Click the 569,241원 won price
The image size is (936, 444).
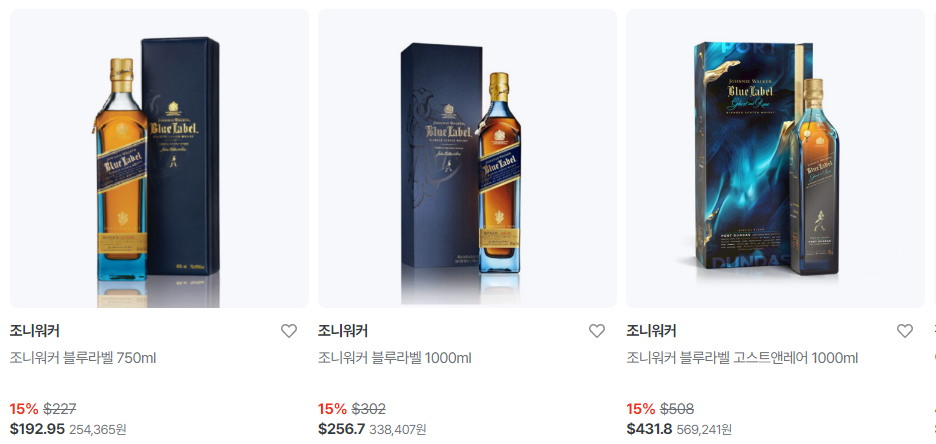[706, 430]
